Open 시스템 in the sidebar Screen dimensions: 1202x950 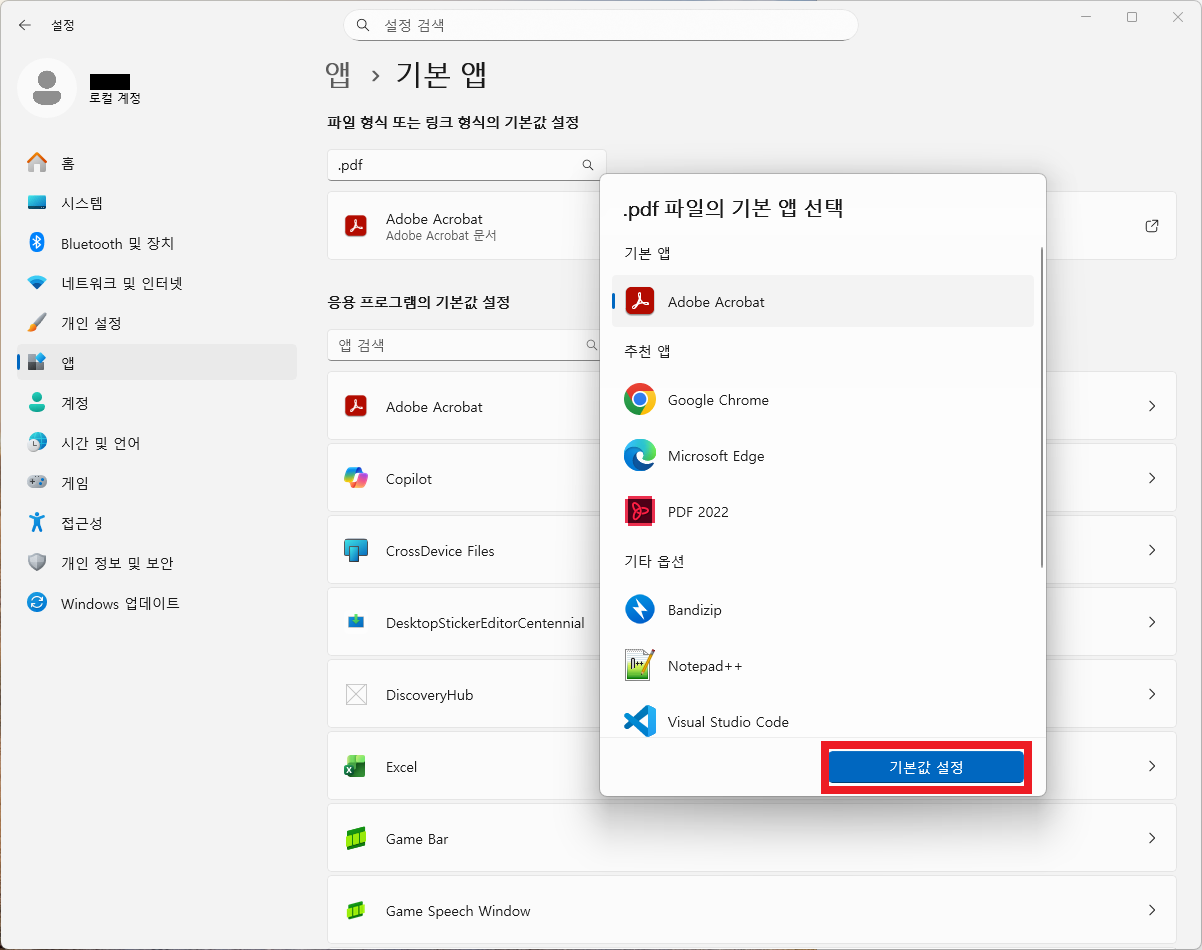[157, 203]
